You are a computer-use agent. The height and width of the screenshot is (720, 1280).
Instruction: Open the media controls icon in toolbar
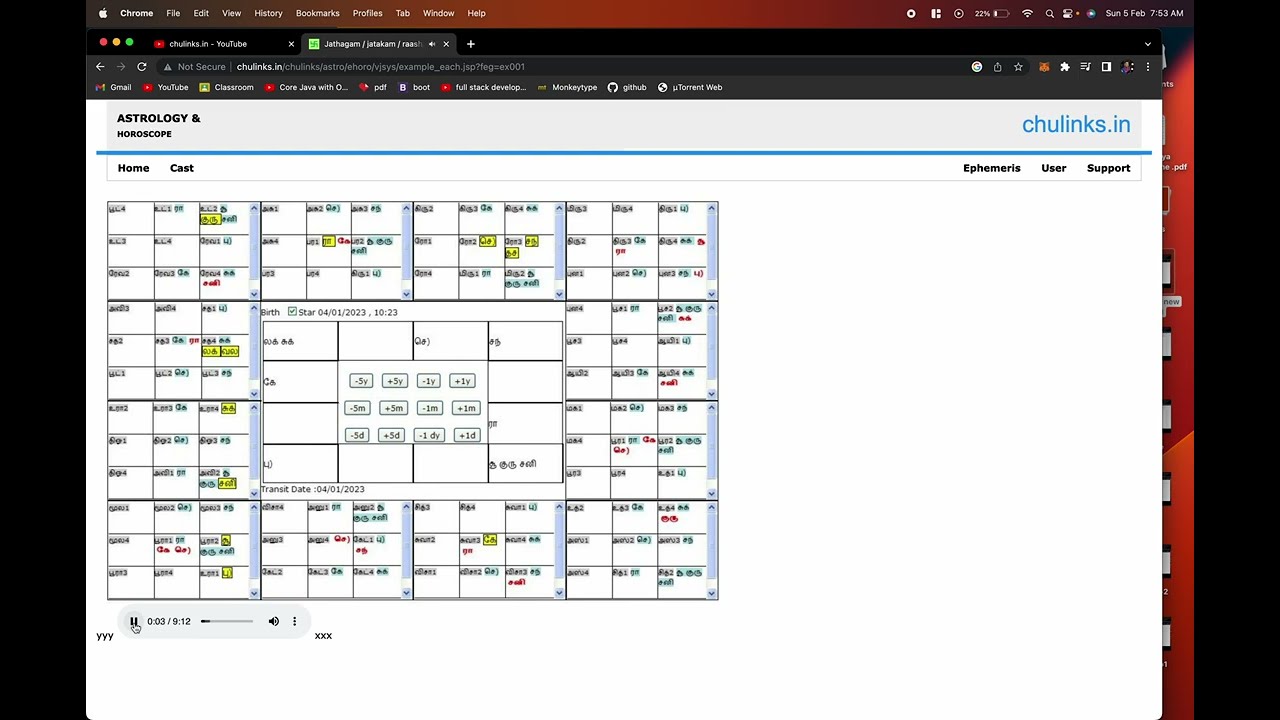[x=1086, y=67]
